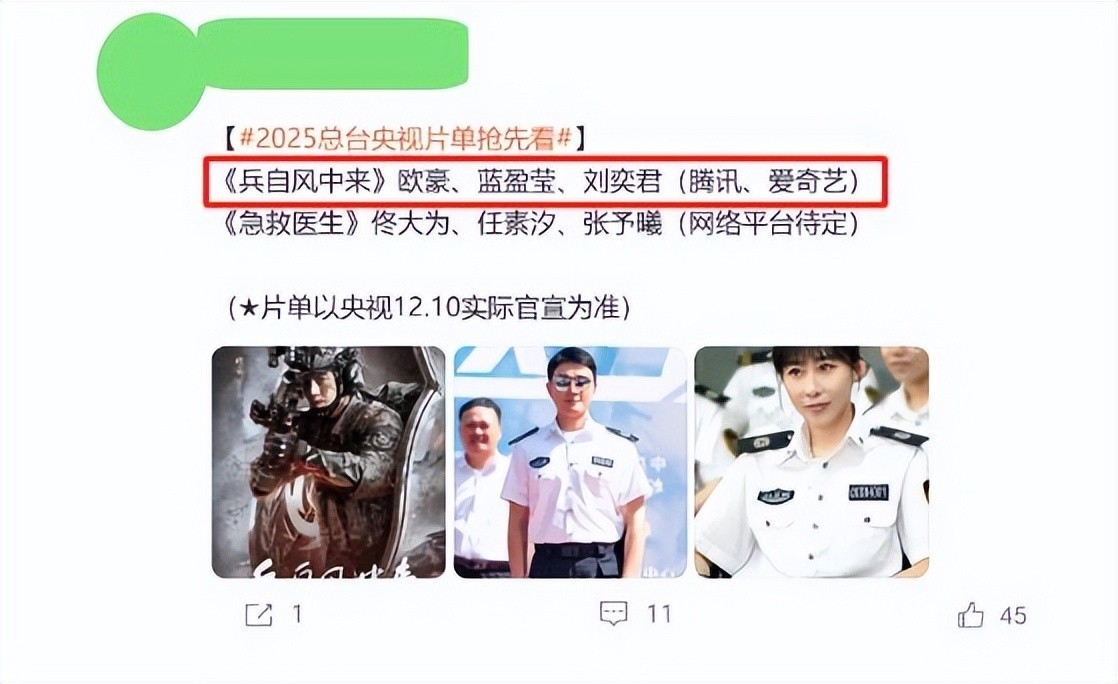Screen dimensions: 1118x684
Task: Open the green circular profile avatar
Action: click(x=150, y=71)
